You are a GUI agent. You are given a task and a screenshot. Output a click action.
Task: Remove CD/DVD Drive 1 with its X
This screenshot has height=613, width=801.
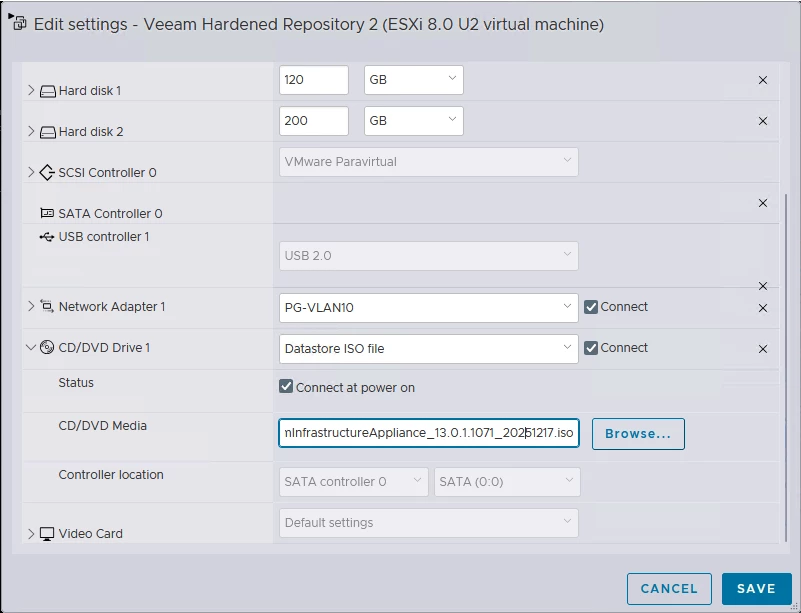click(x=763, y=349)
